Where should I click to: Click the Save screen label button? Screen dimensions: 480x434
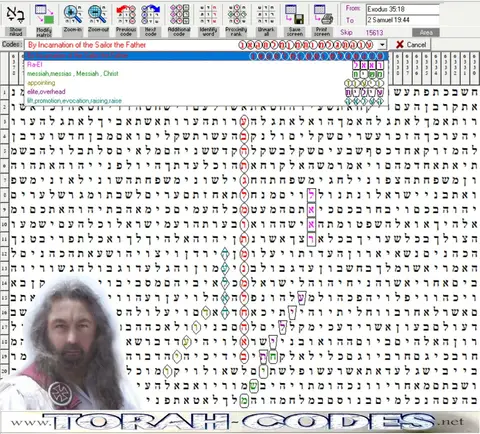click(295, 32)
